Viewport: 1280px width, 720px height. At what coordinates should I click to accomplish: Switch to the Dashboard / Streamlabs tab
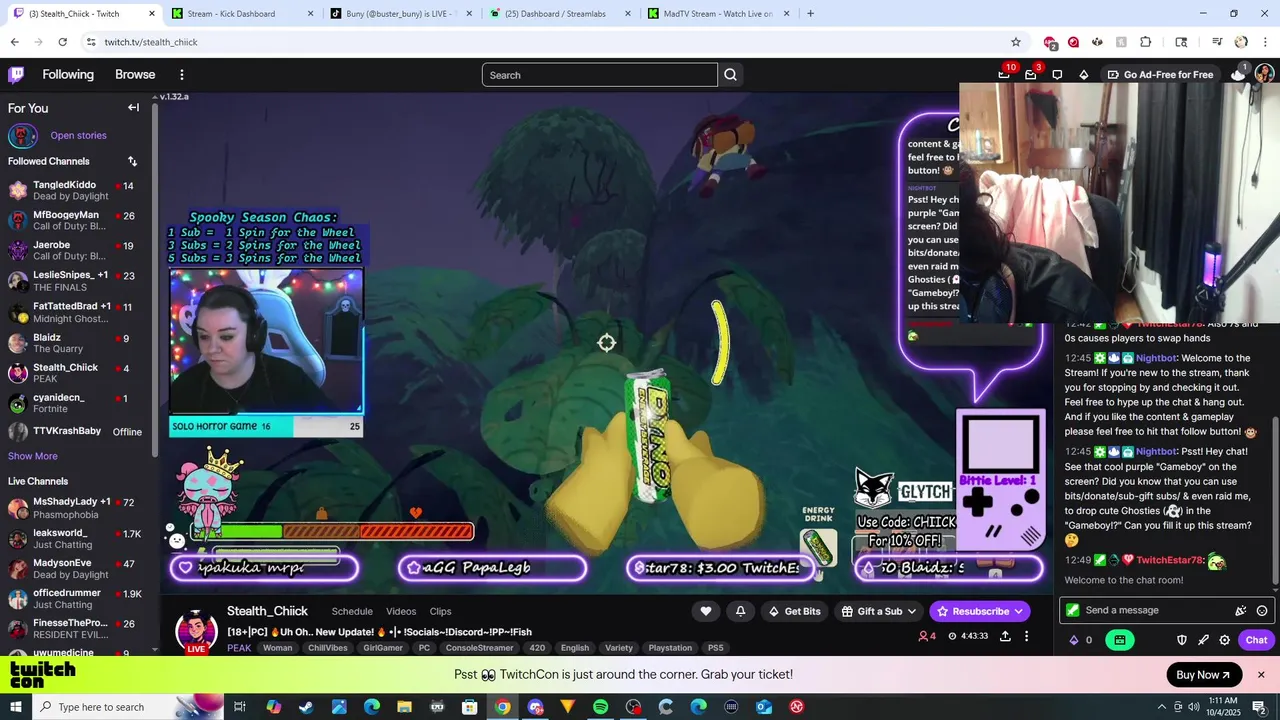tap(560, 14)
